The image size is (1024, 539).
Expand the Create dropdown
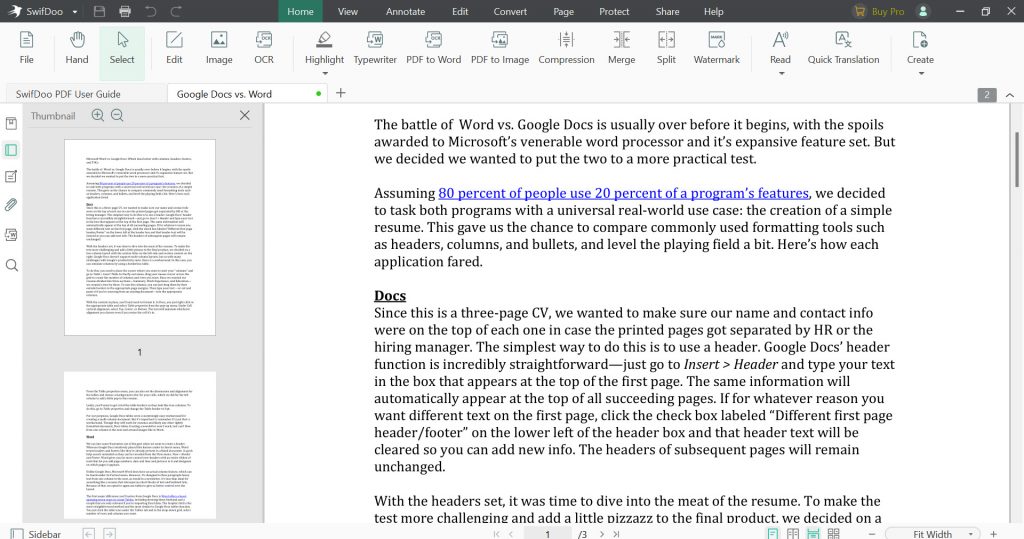coord(920,73)
